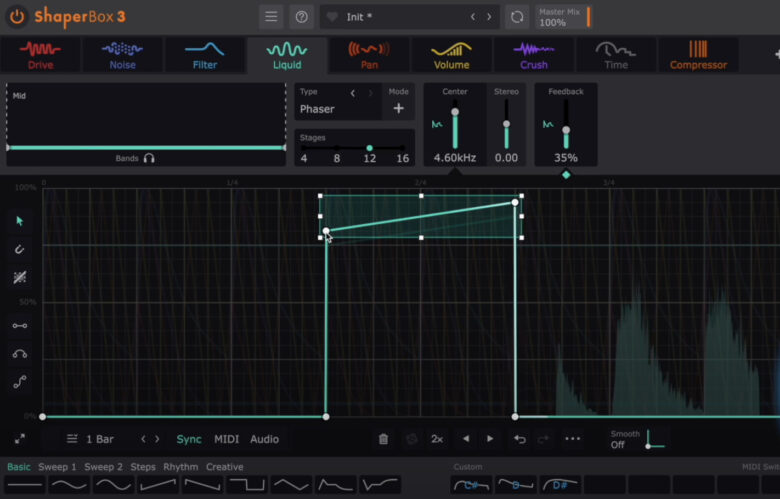
Task: Enable the magnet snap tool
Action: (x=20, y=249)
